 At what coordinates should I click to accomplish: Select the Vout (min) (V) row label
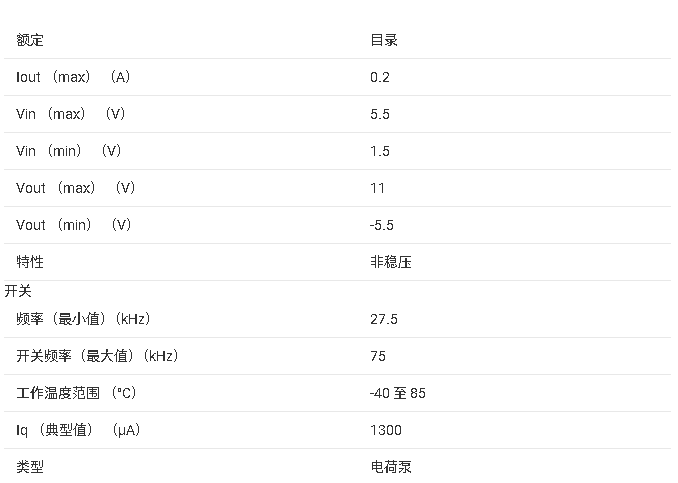tap(74, 225)
